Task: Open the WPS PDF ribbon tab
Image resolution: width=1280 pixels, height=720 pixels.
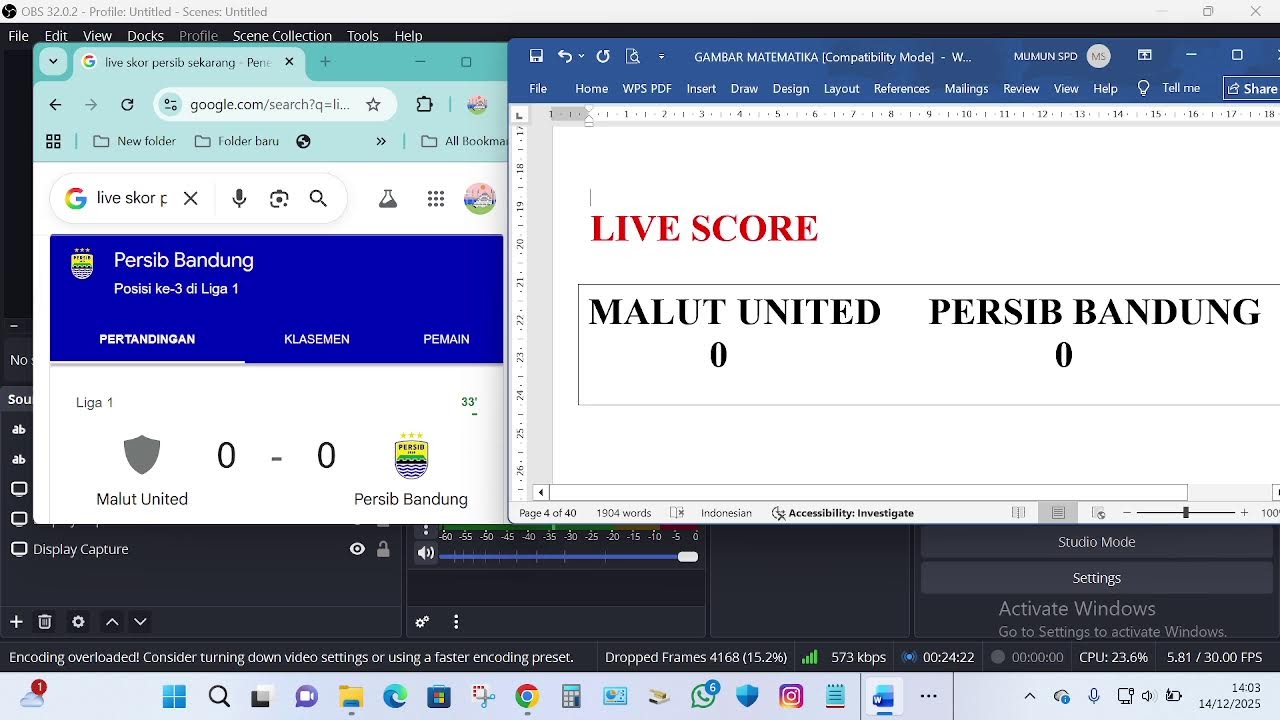Action: 647,88
